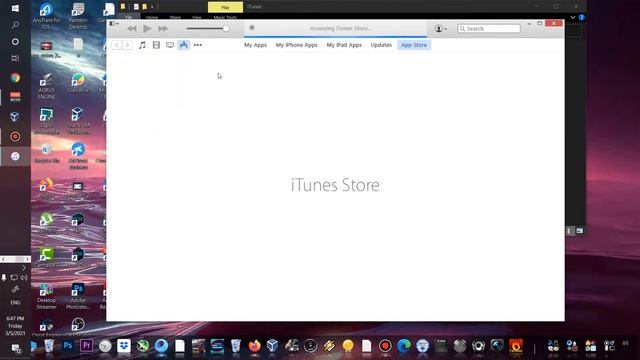Stop loading with the X in status display
Viewport: 640px width, 360px height.
click(x=252, y=27)
